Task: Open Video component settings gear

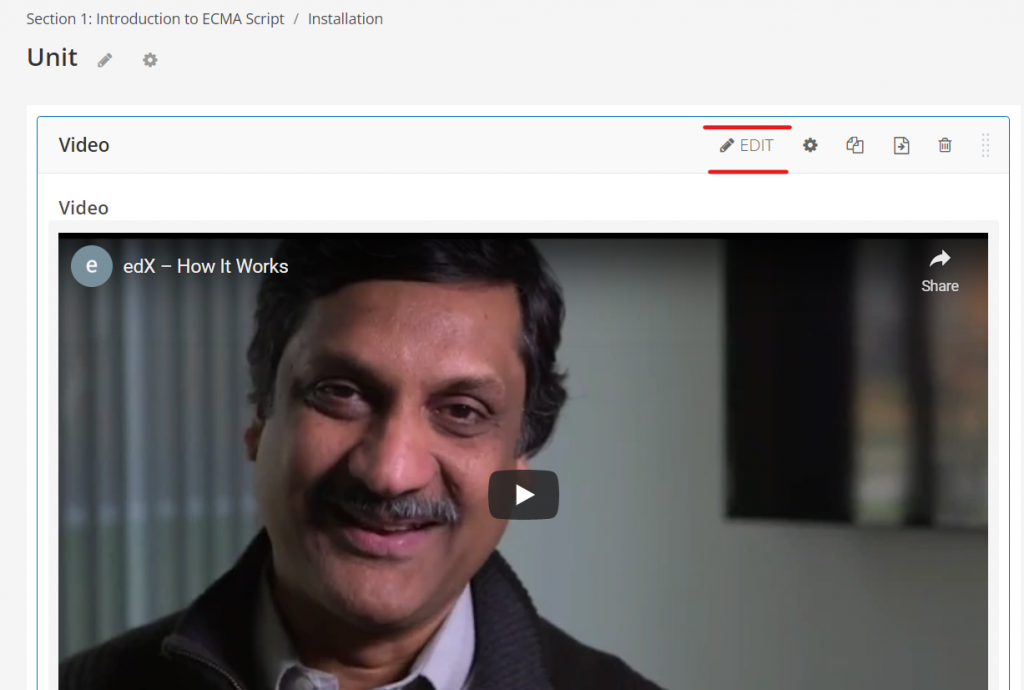Action: [x=810, y=145]
